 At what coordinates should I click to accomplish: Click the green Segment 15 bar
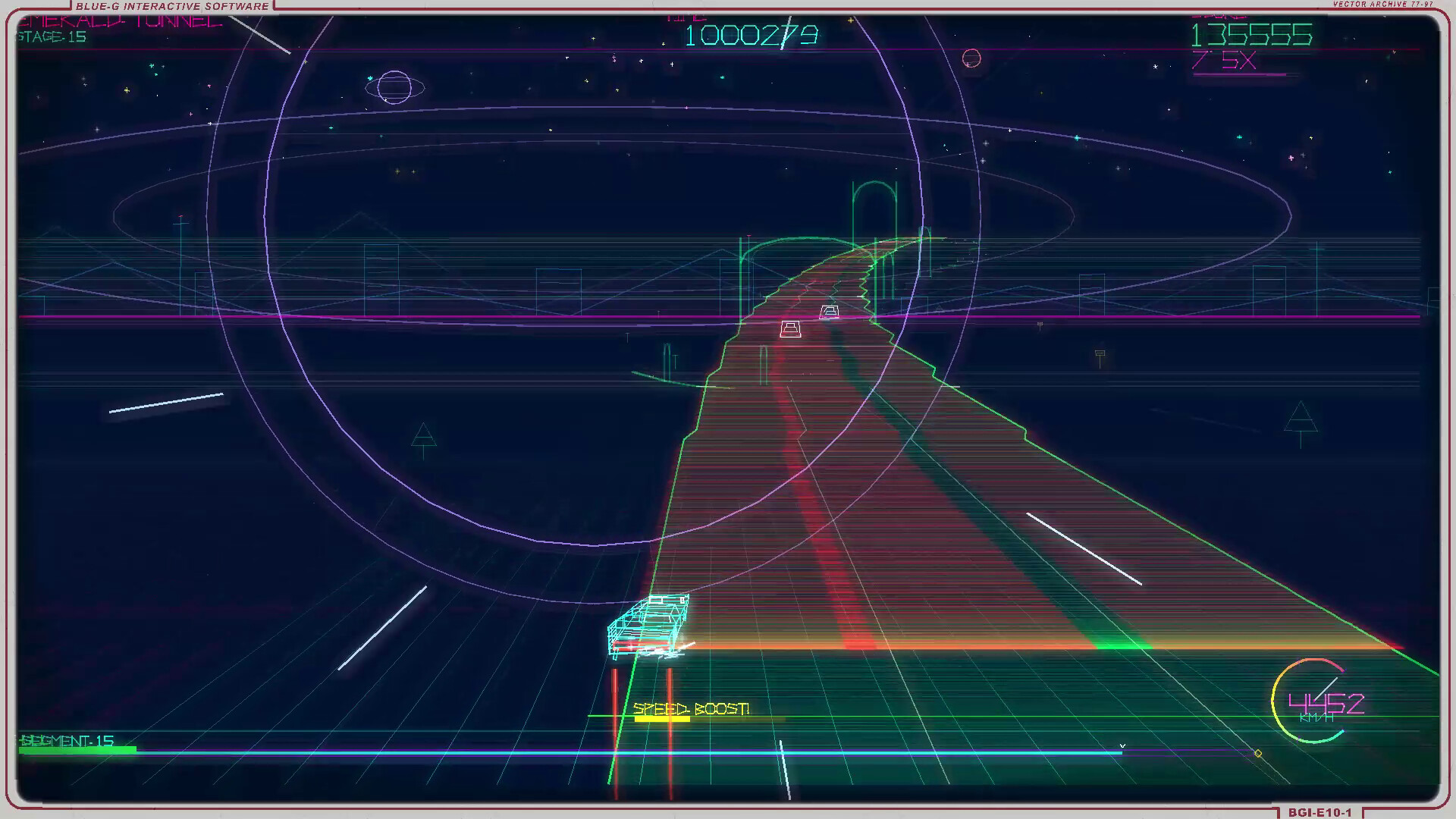tap(78, 750)
